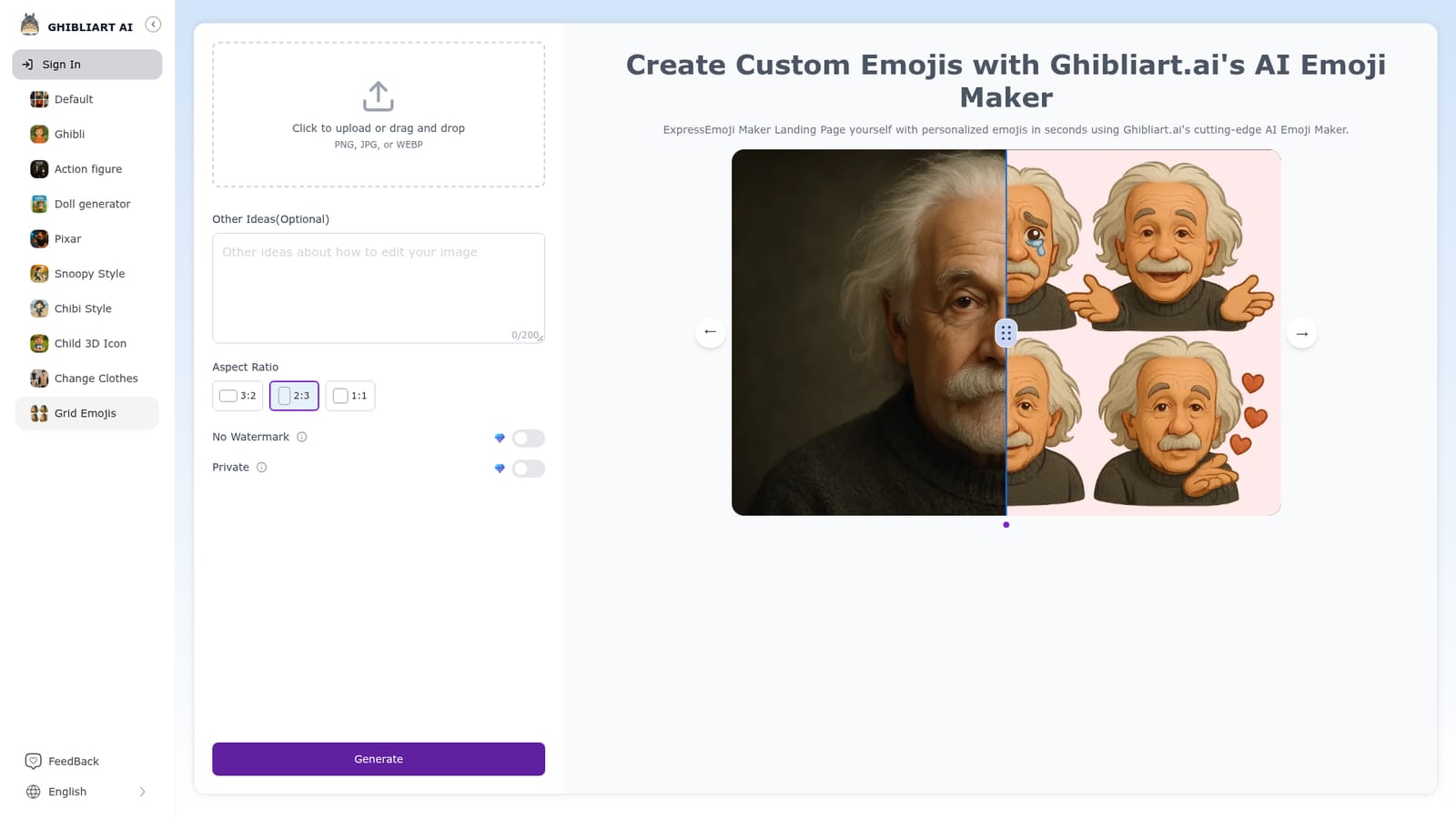This screenshot has height=819, width=1456.
Task: Click the carousel indicator dot below image
Action: click(1006, 525)
